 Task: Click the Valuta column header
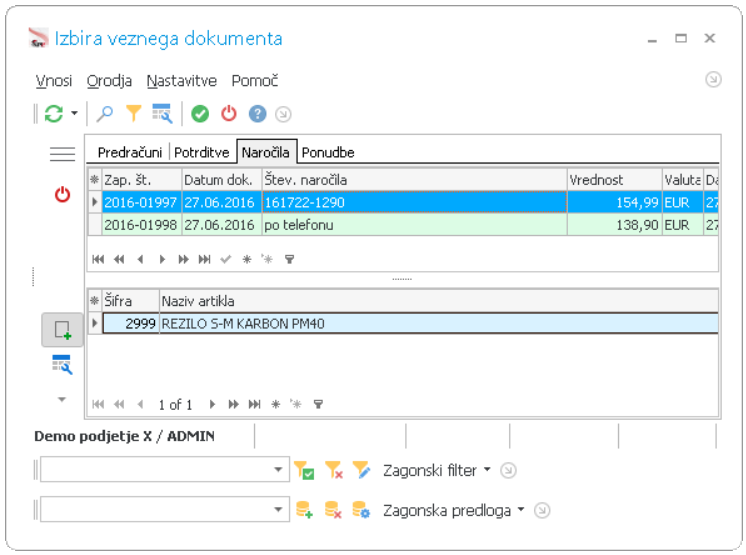point(683,180)
